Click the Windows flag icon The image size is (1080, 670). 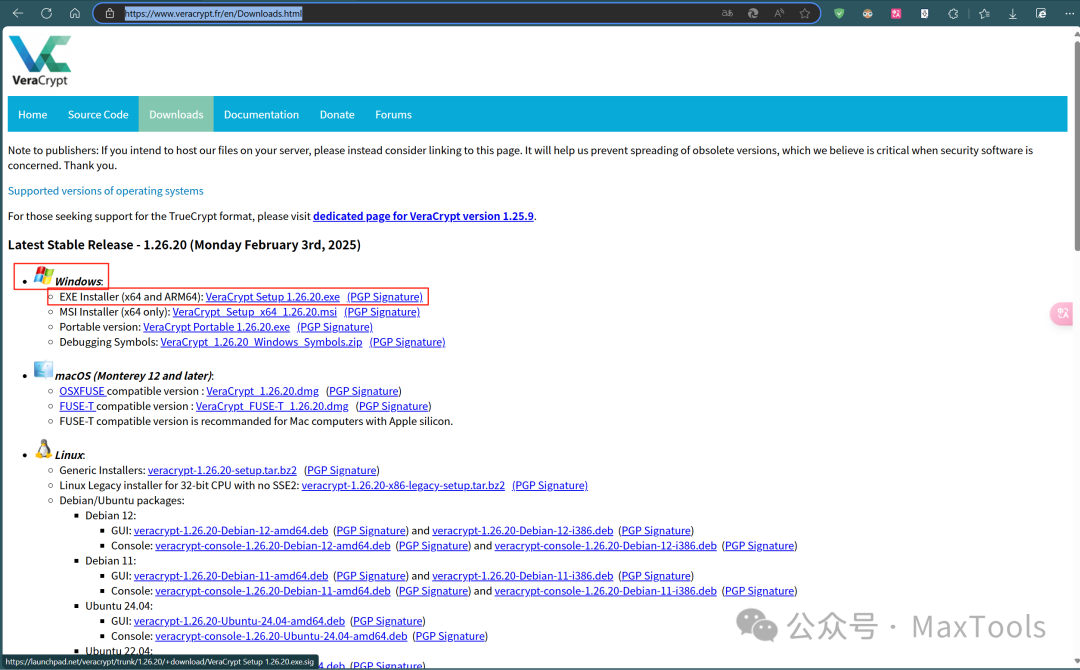pos(43,275)
